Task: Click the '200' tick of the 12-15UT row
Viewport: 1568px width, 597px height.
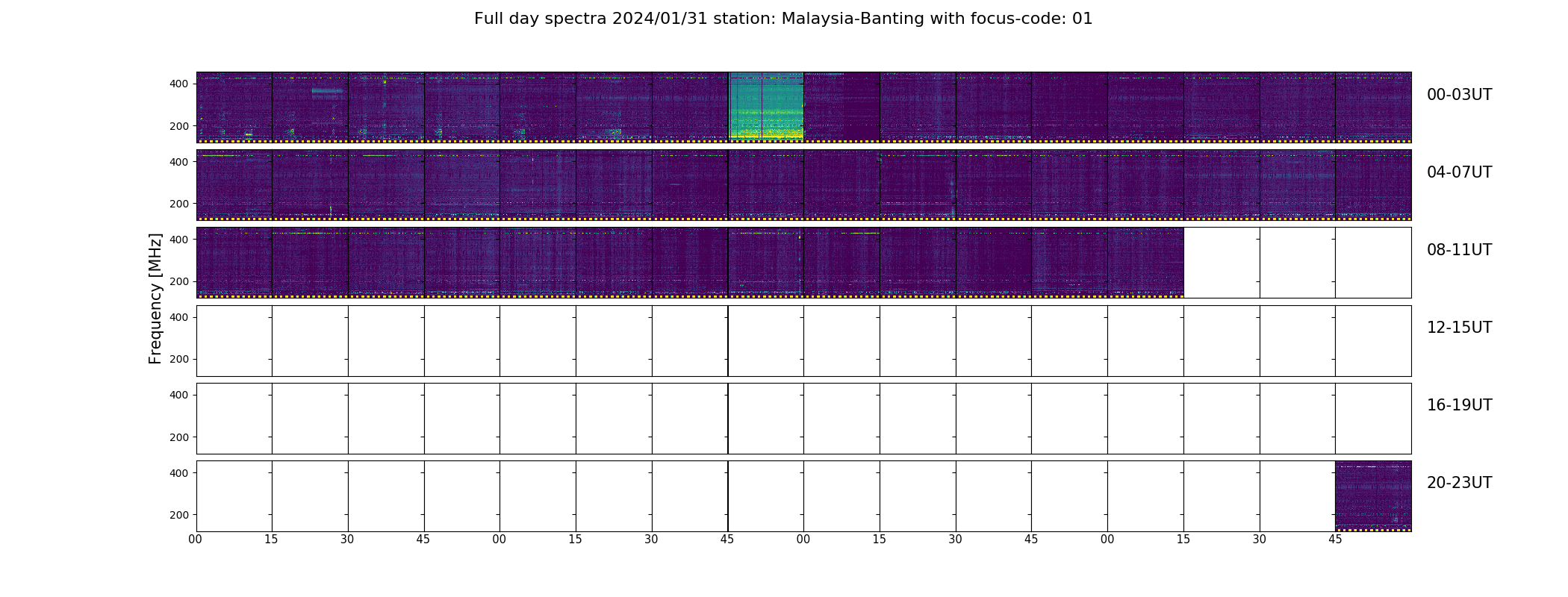Action: click(178, 359)
